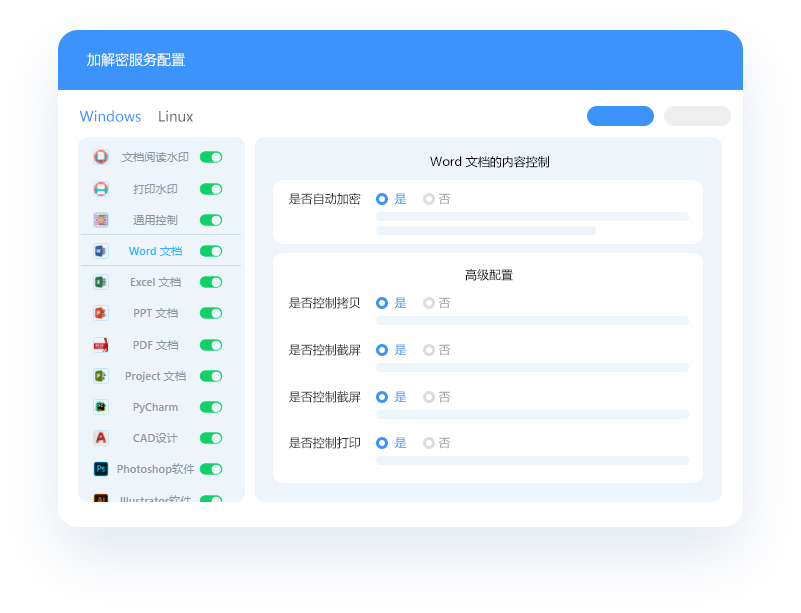Select 否 for 是否控制拷贝
Viewport: 801px width, 613px height.
pos(429,303)
